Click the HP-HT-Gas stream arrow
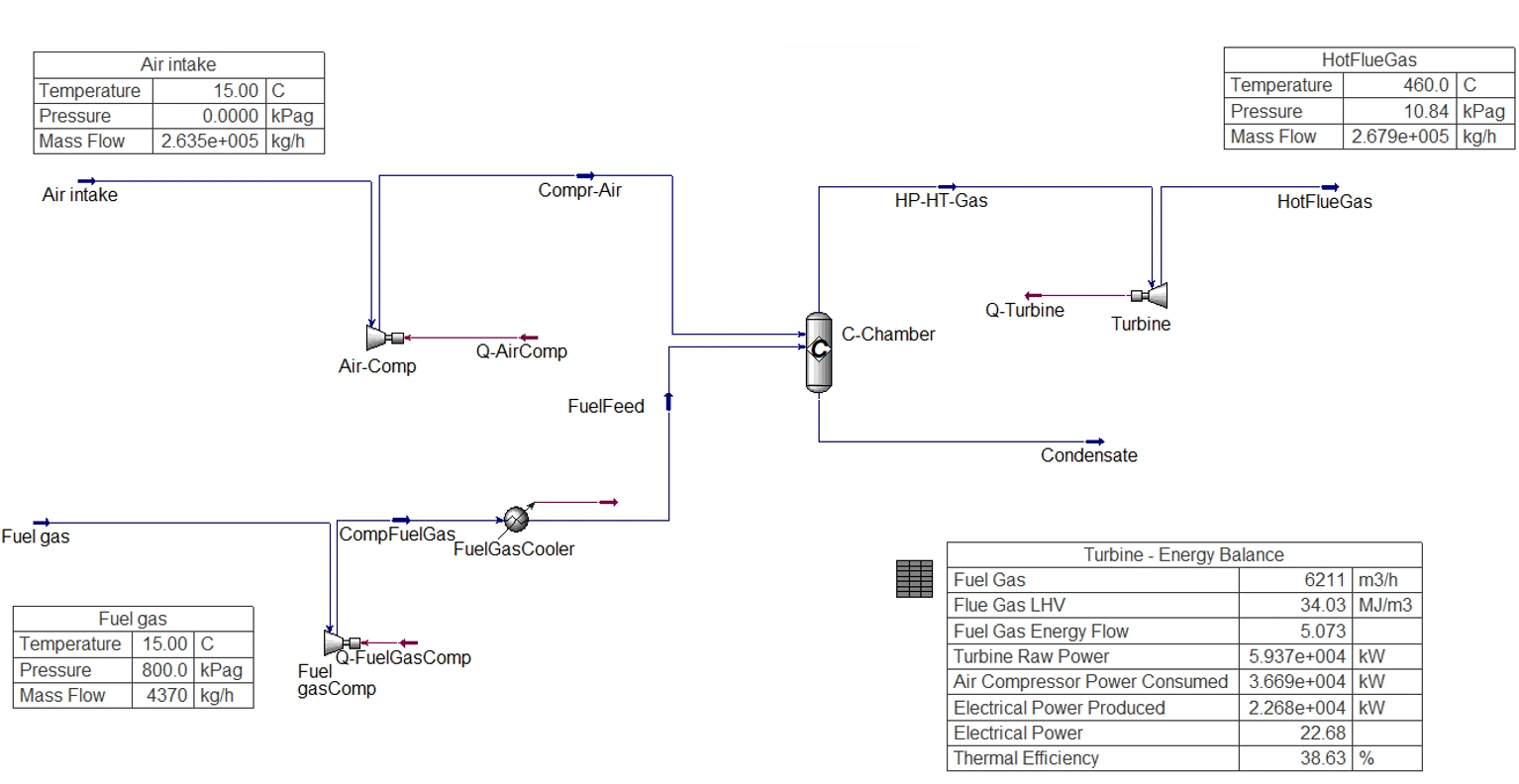Image resolution: width=1519 pixels, height=784 pixels. coord(948,186)
